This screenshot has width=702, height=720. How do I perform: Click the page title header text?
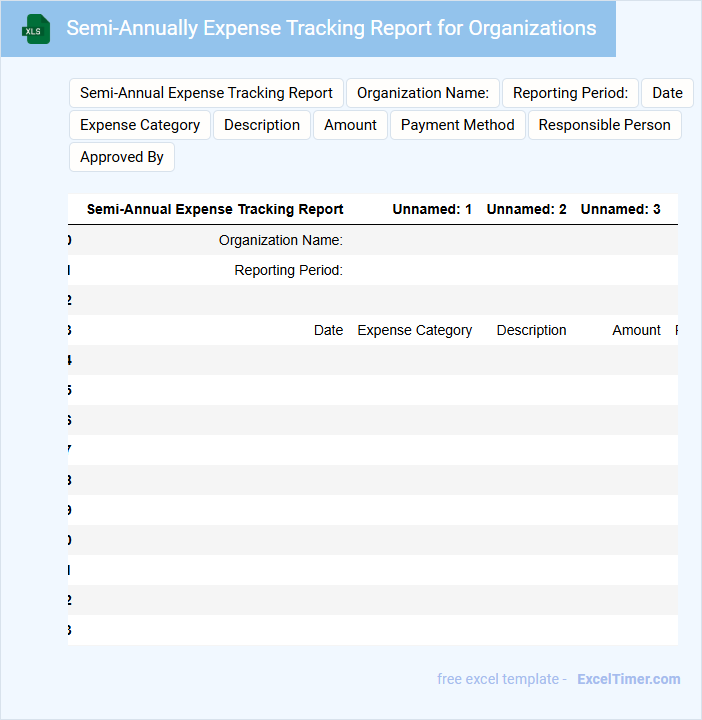click(331, 28)
